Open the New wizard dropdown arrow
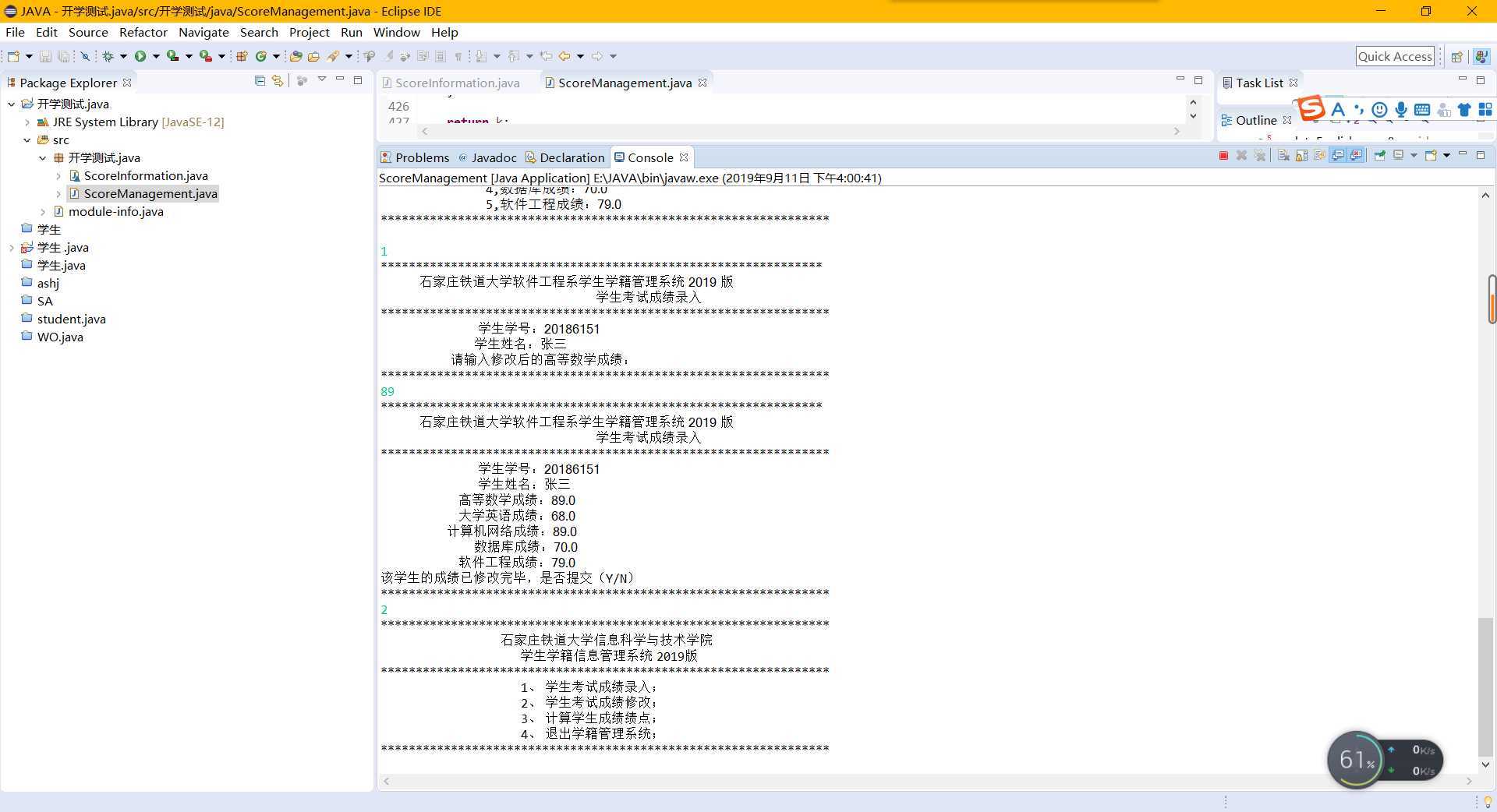The width and height of the screenshot is (1497, 812). pyautogui.click(x=29, y=56)
